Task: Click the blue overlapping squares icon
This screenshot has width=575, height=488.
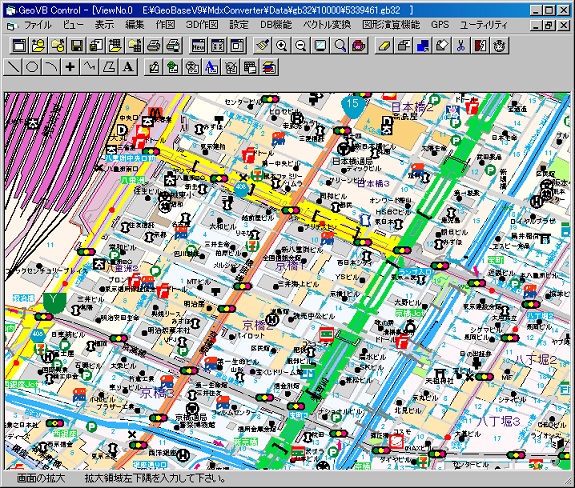Action: click(423, 46)
